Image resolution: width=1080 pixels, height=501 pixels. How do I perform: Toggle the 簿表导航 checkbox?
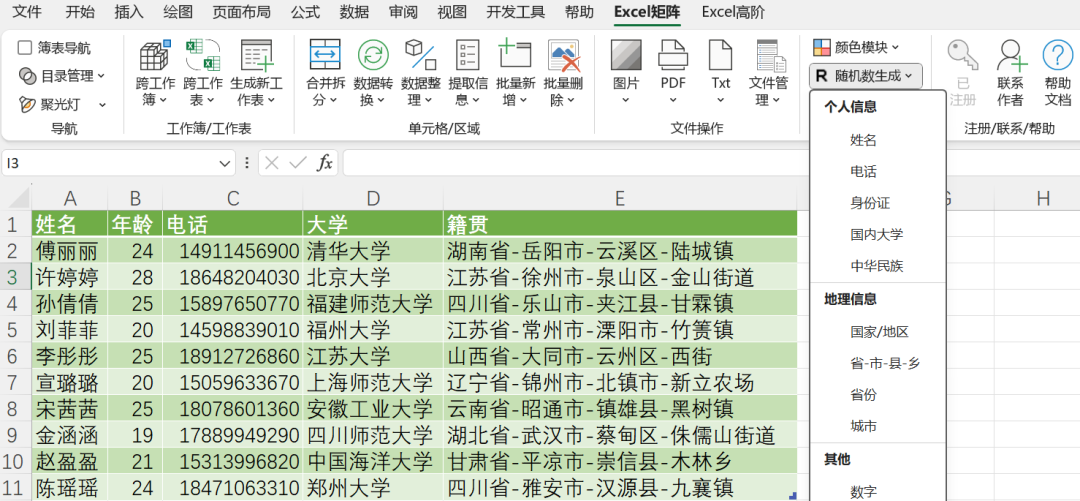click(25, 48)
